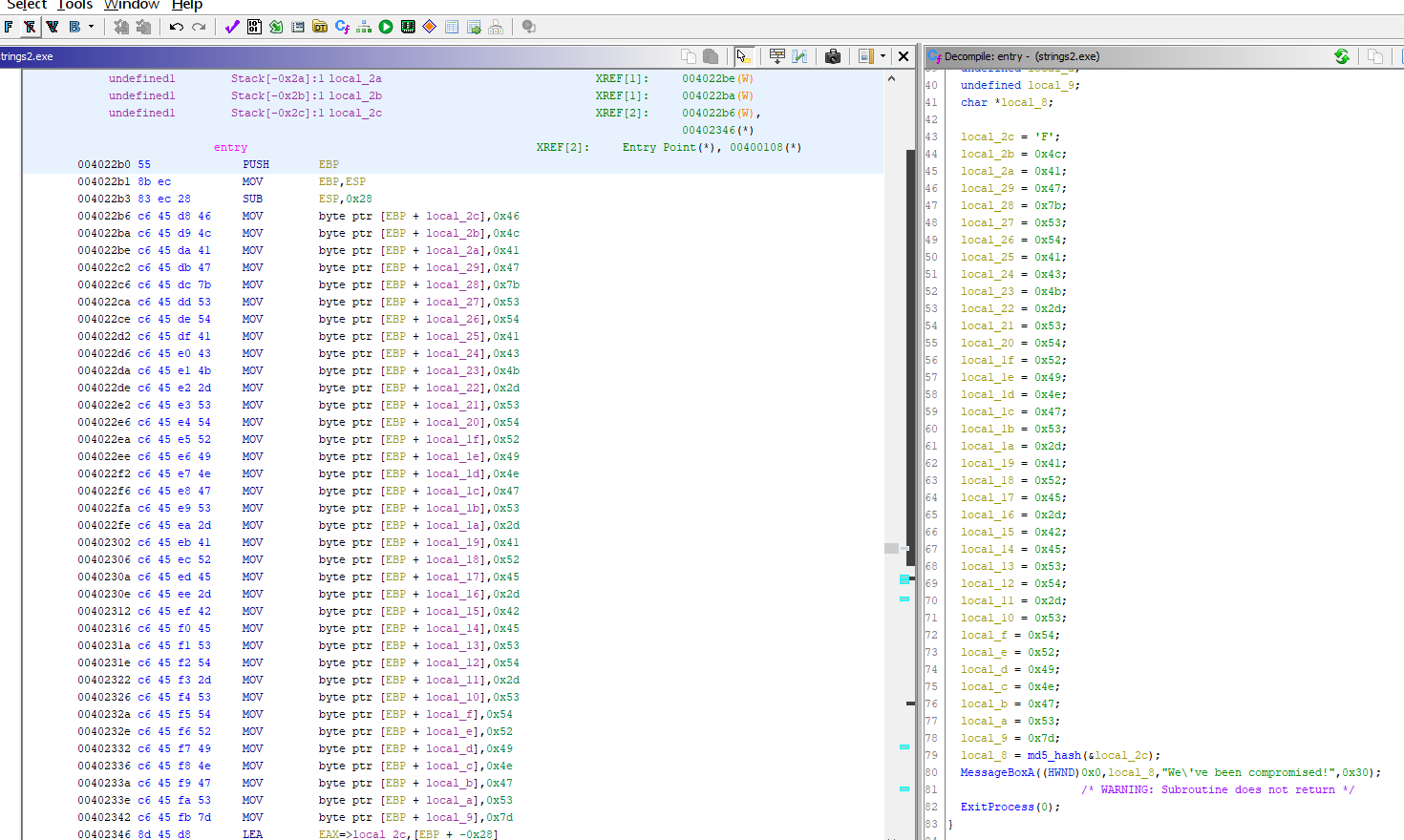Click the orange diamond toolbar icon
Screen dimensions: 1404x840
(x=430, y=27)
